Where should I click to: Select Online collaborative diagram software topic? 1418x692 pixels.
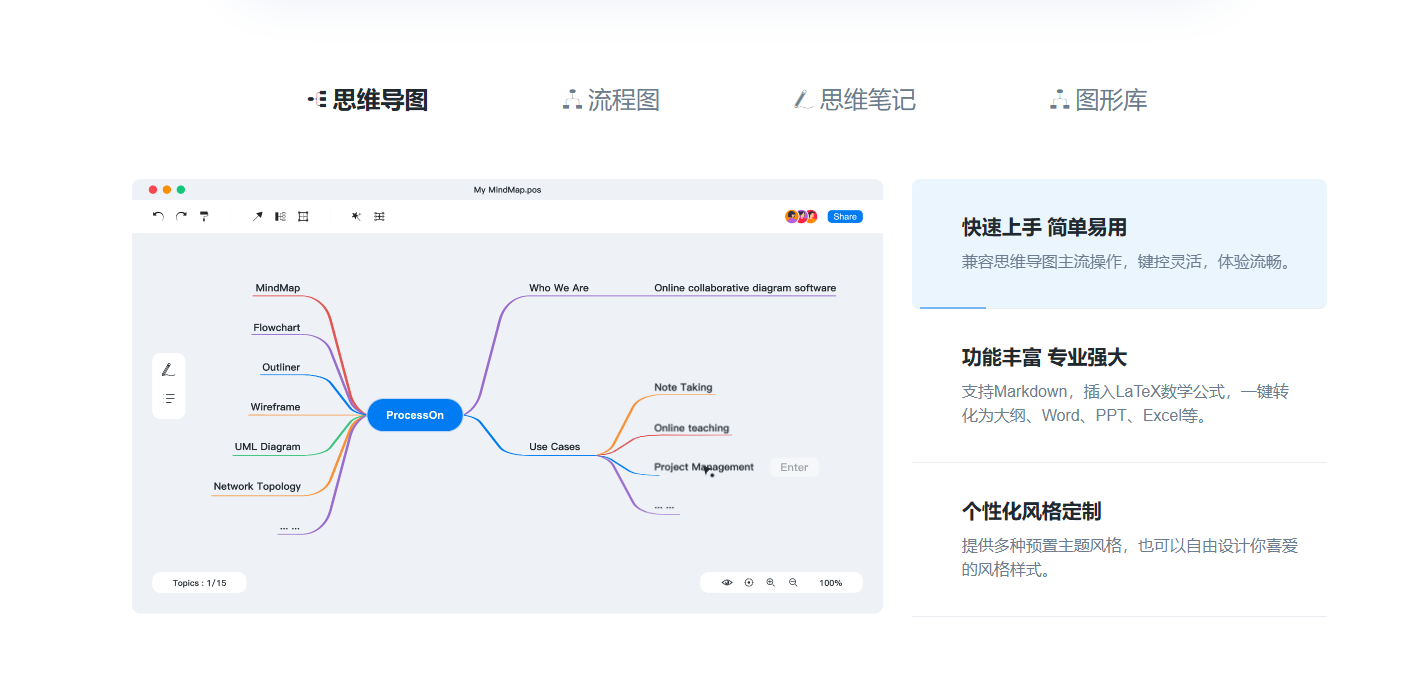click(745, 288)
